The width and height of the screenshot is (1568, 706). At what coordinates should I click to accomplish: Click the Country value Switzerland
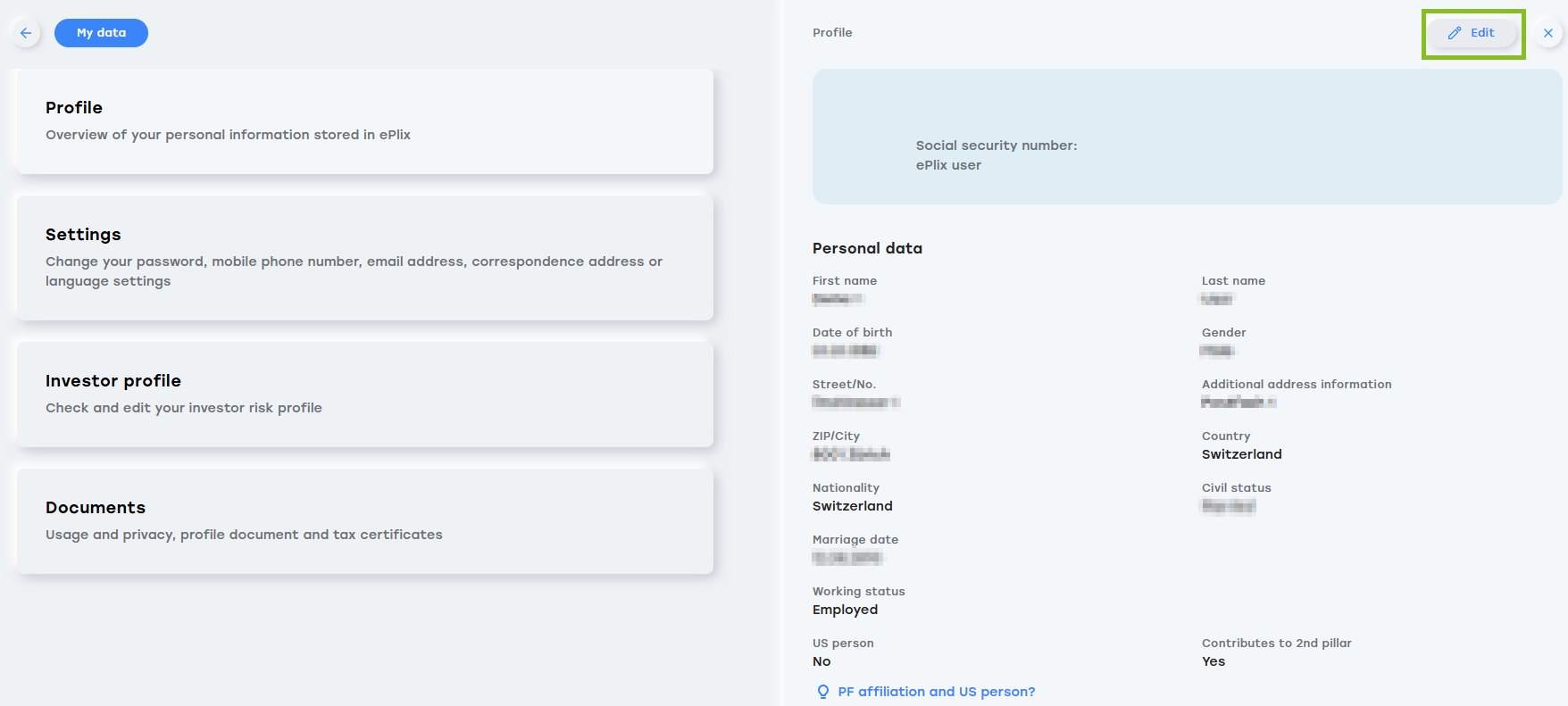click(1241, 454)
